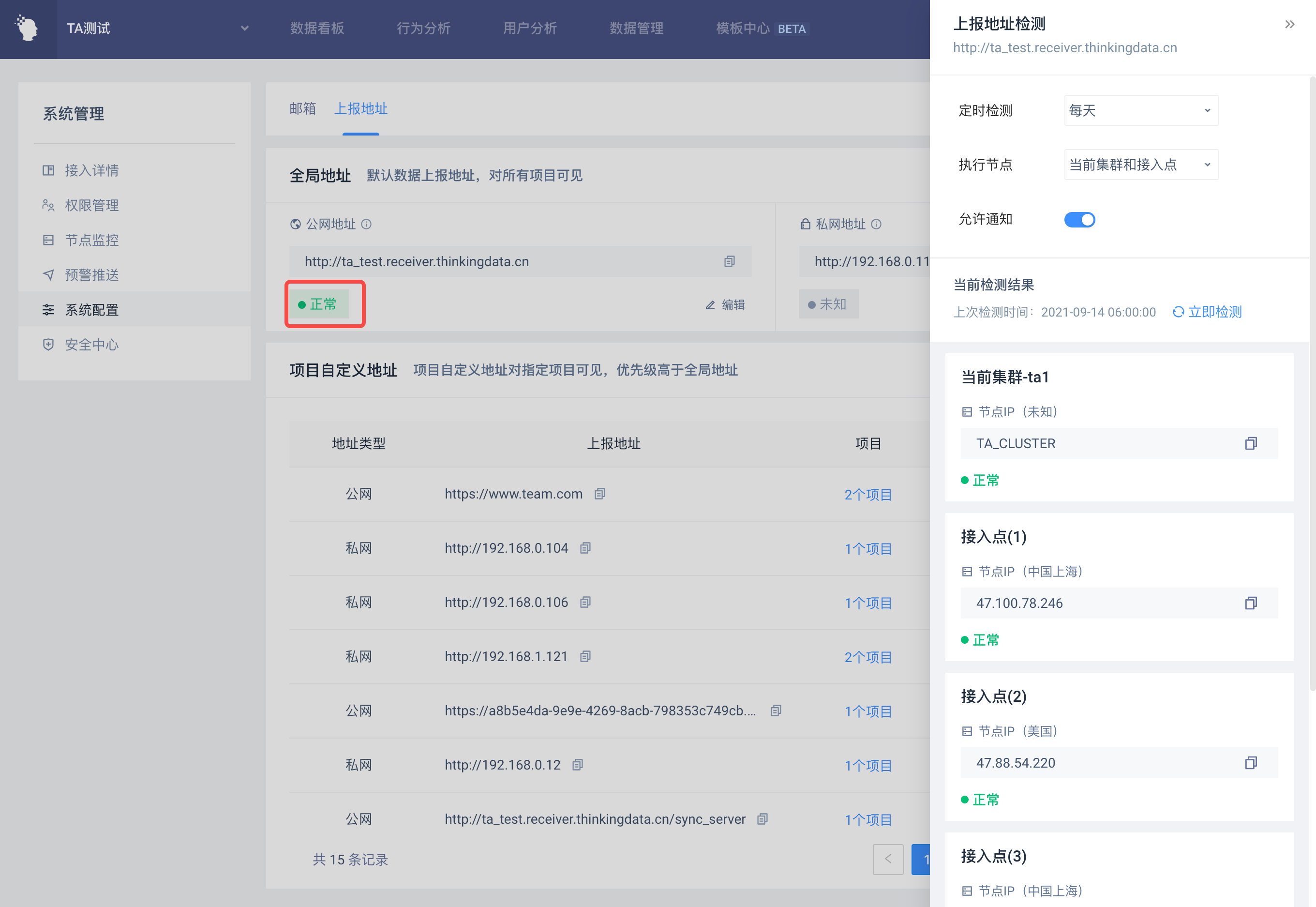Image resolution: width=1316 pixels, height=907 pixels.
Task: Click the info icon beside 公网地址
Action: click(x=366, y=224)
